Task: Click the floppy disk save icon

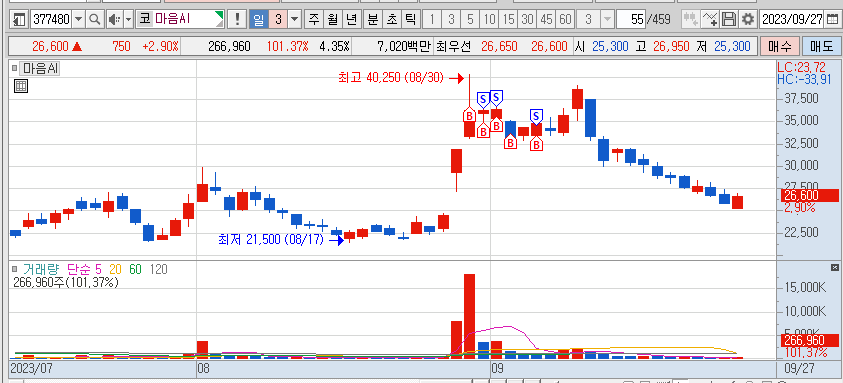Action: click(729, 20)
